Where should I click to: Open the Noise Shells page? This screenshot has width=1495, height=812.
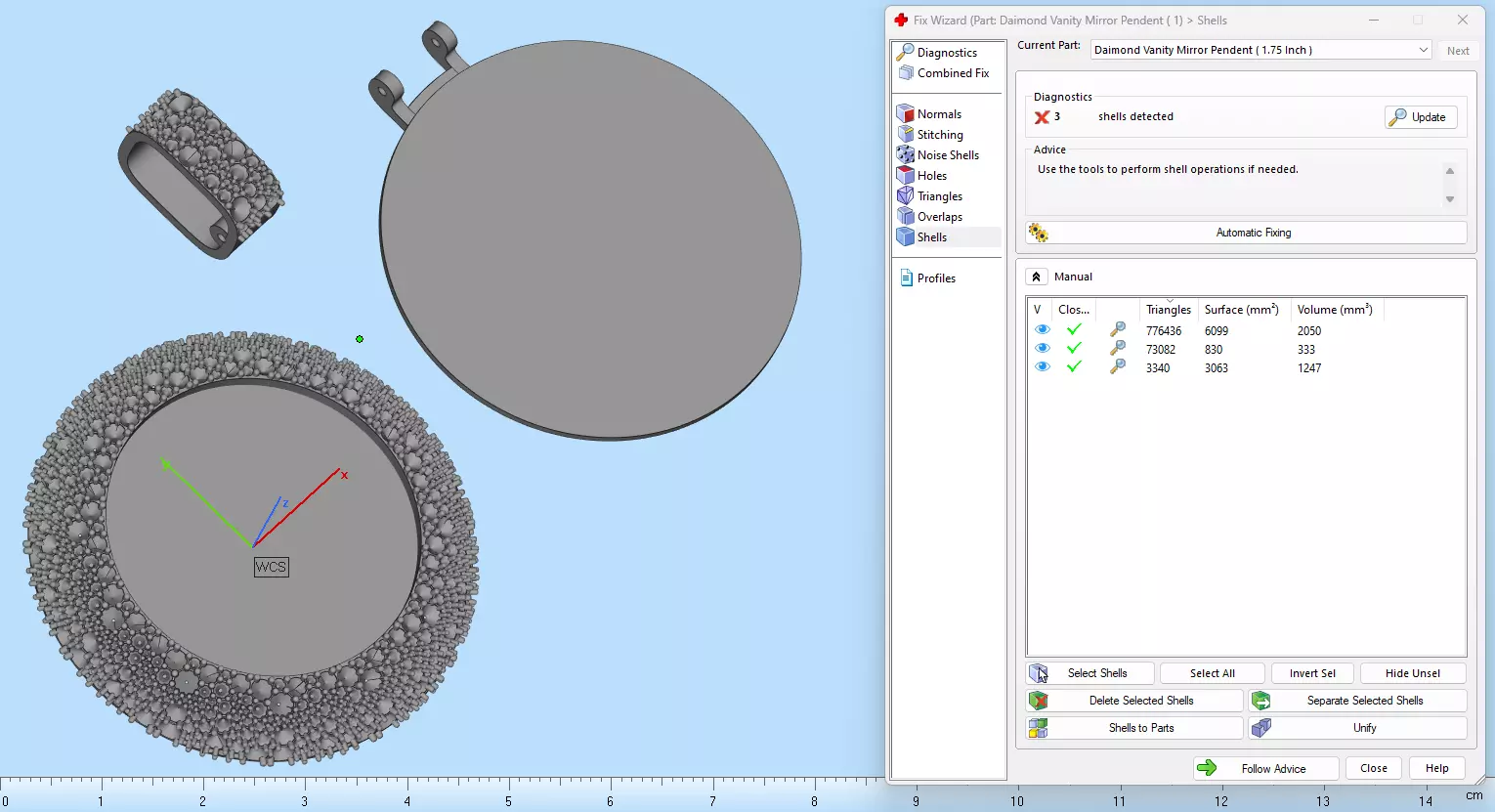948,155
